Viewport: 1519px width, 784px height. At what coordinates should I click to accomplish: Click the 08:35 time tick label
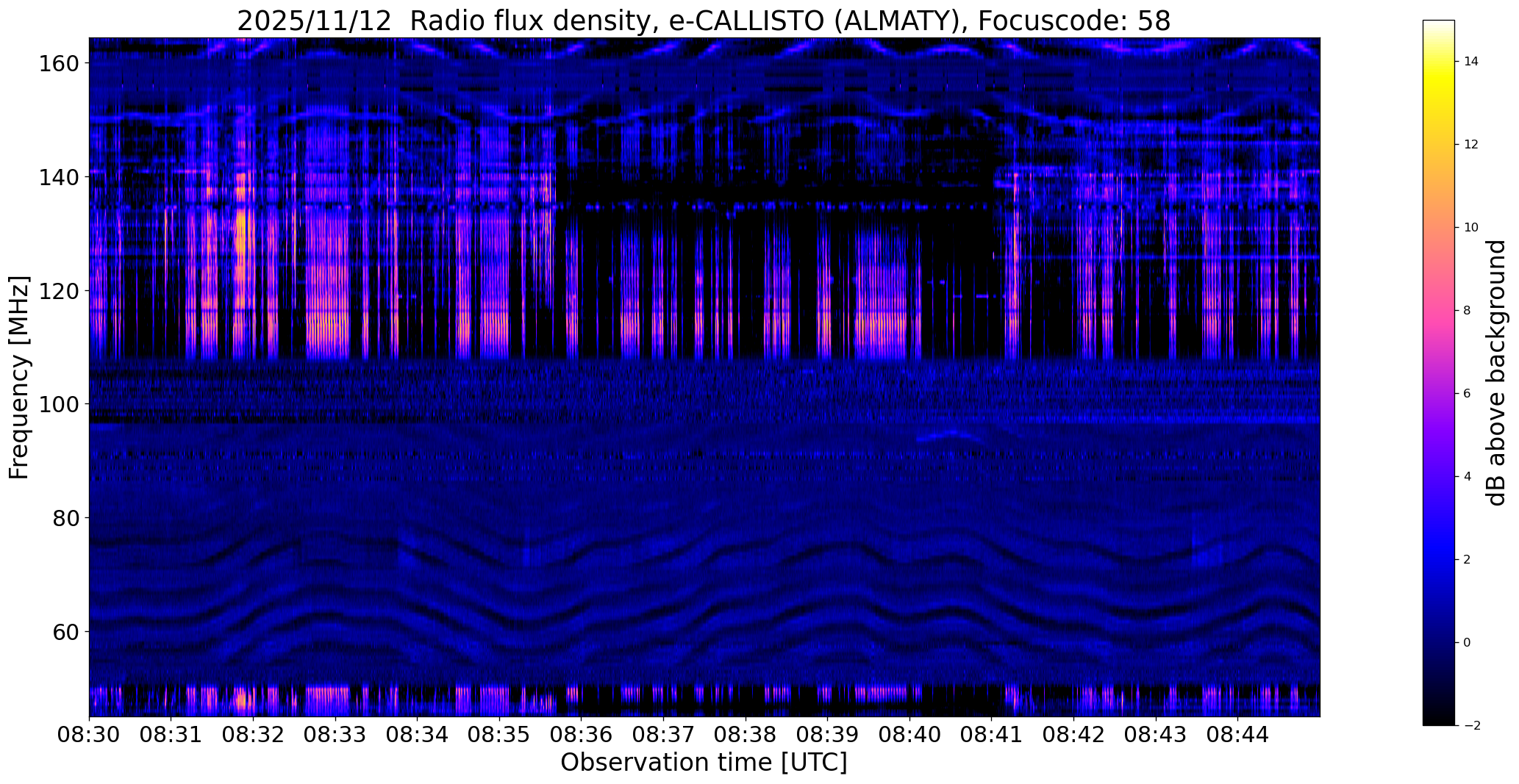click(x=499, y=736)
